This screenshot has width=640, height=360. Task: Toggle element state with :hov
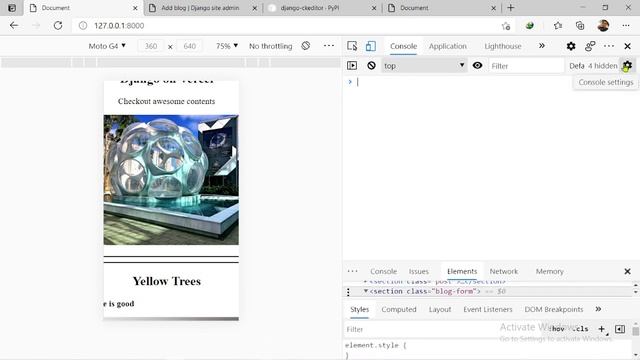558,329
